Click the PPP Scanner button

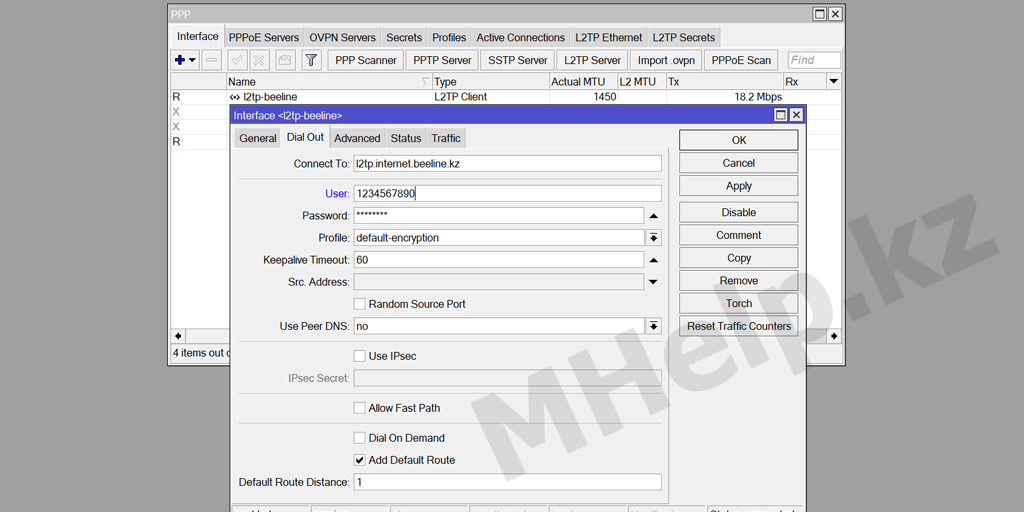[x=366, y=60]
